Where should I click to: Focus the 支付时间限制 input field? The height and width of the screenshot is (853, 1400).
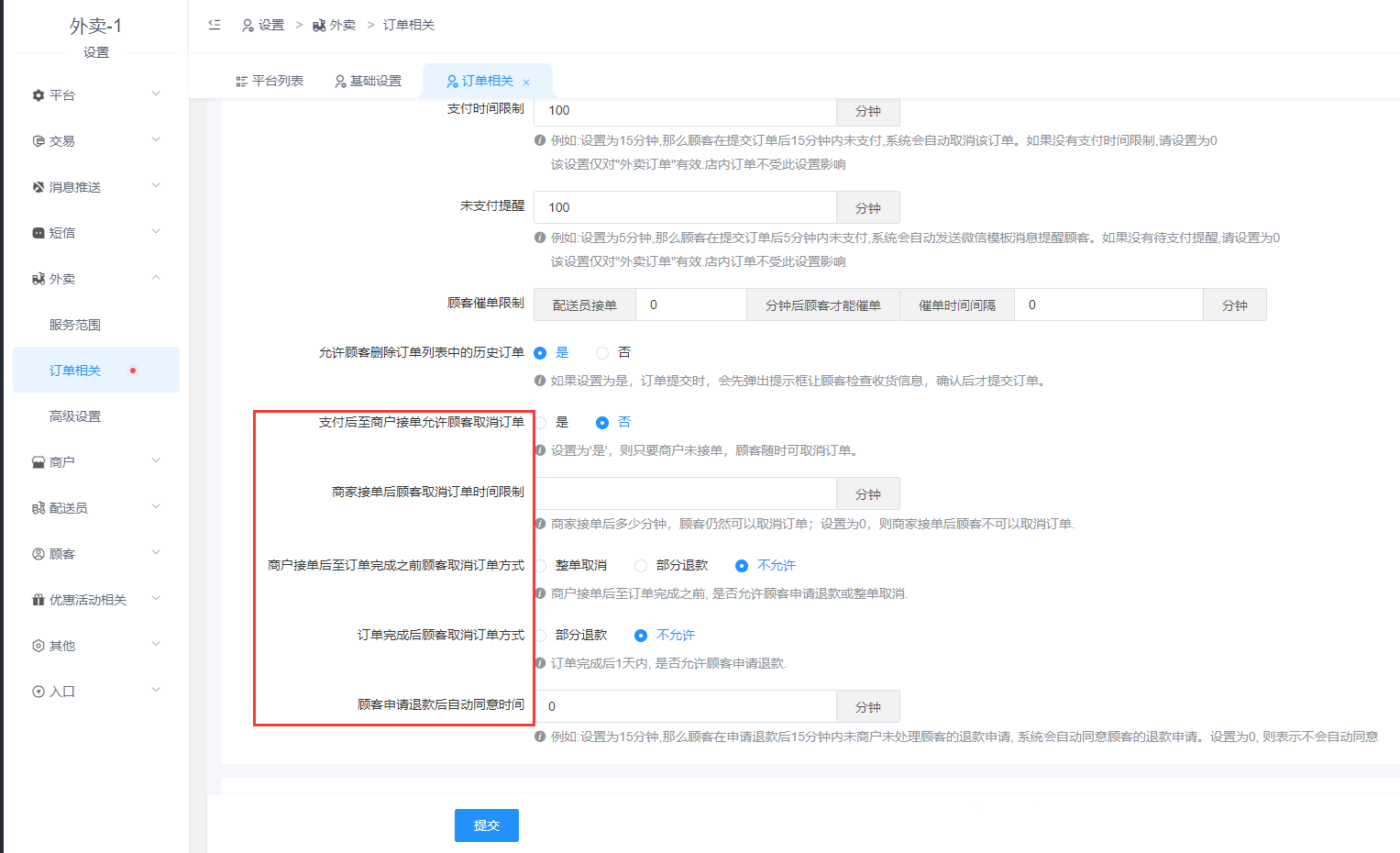(685, 111)
